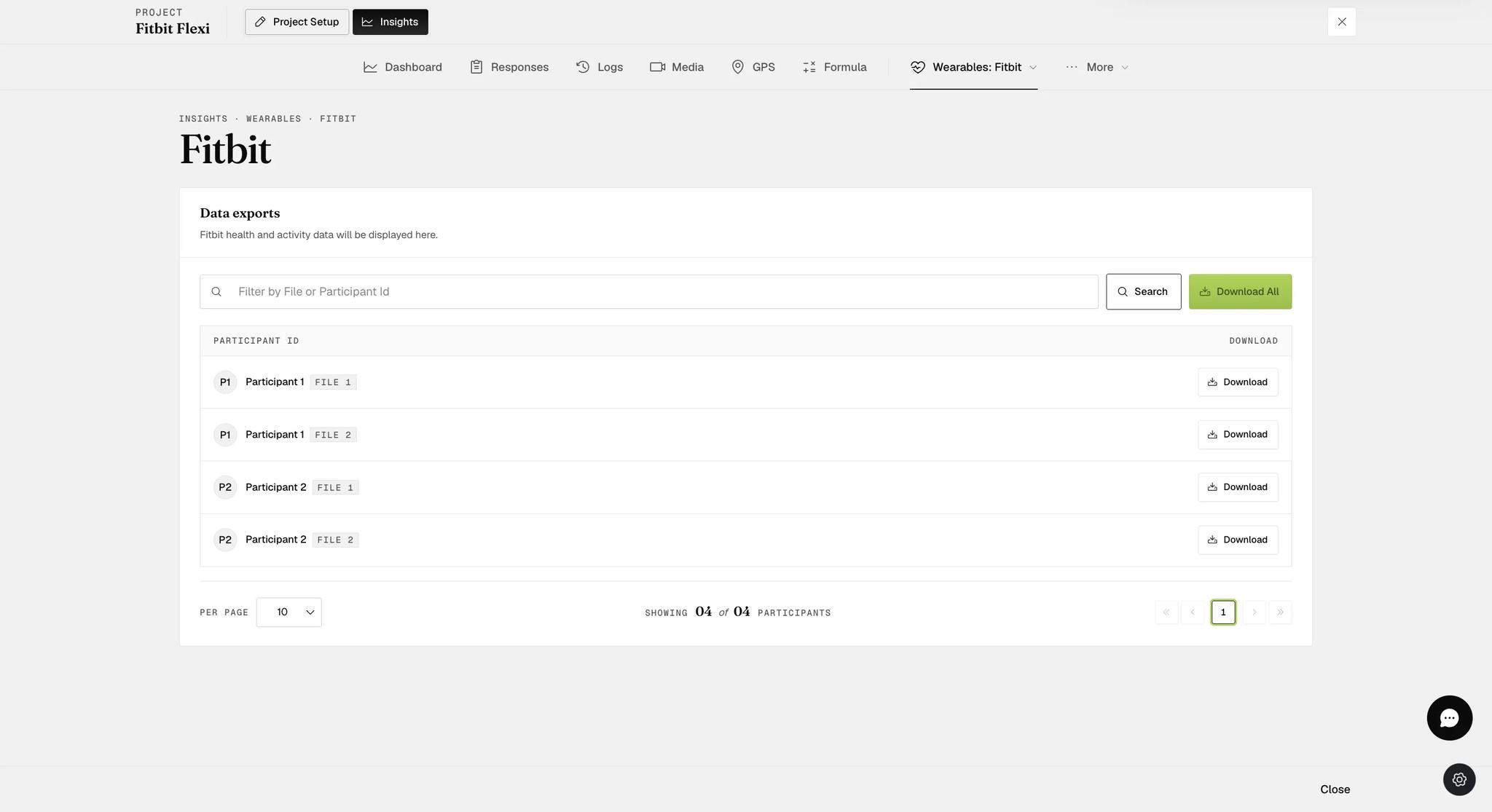
Task: Click the FILE 2 tag of Participant 2
Action: (x=335, y=540)
